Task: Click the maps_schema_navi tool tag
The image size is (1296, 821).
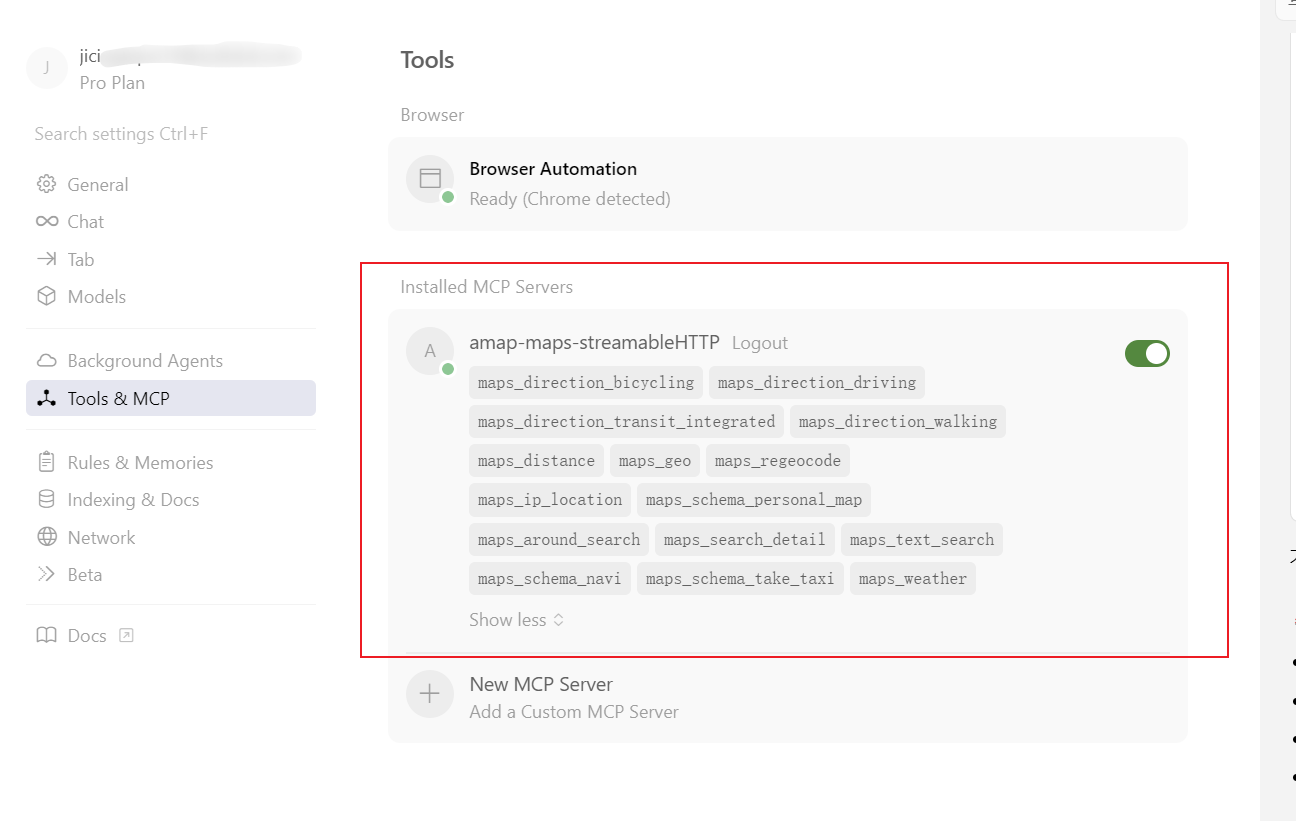Action: [x=550, y=578]
